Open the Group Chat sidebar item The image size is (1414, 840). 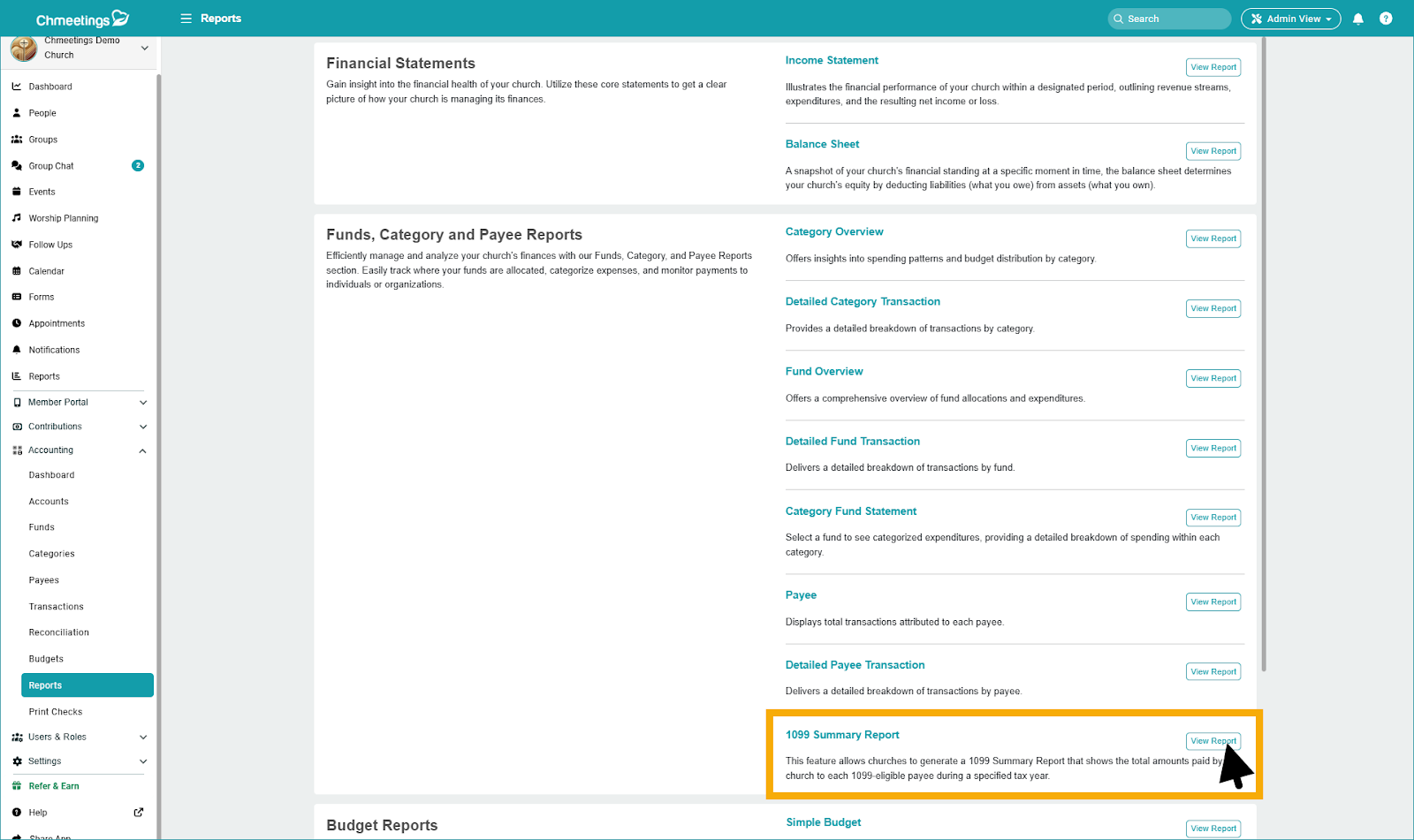(x=51, y=166)
